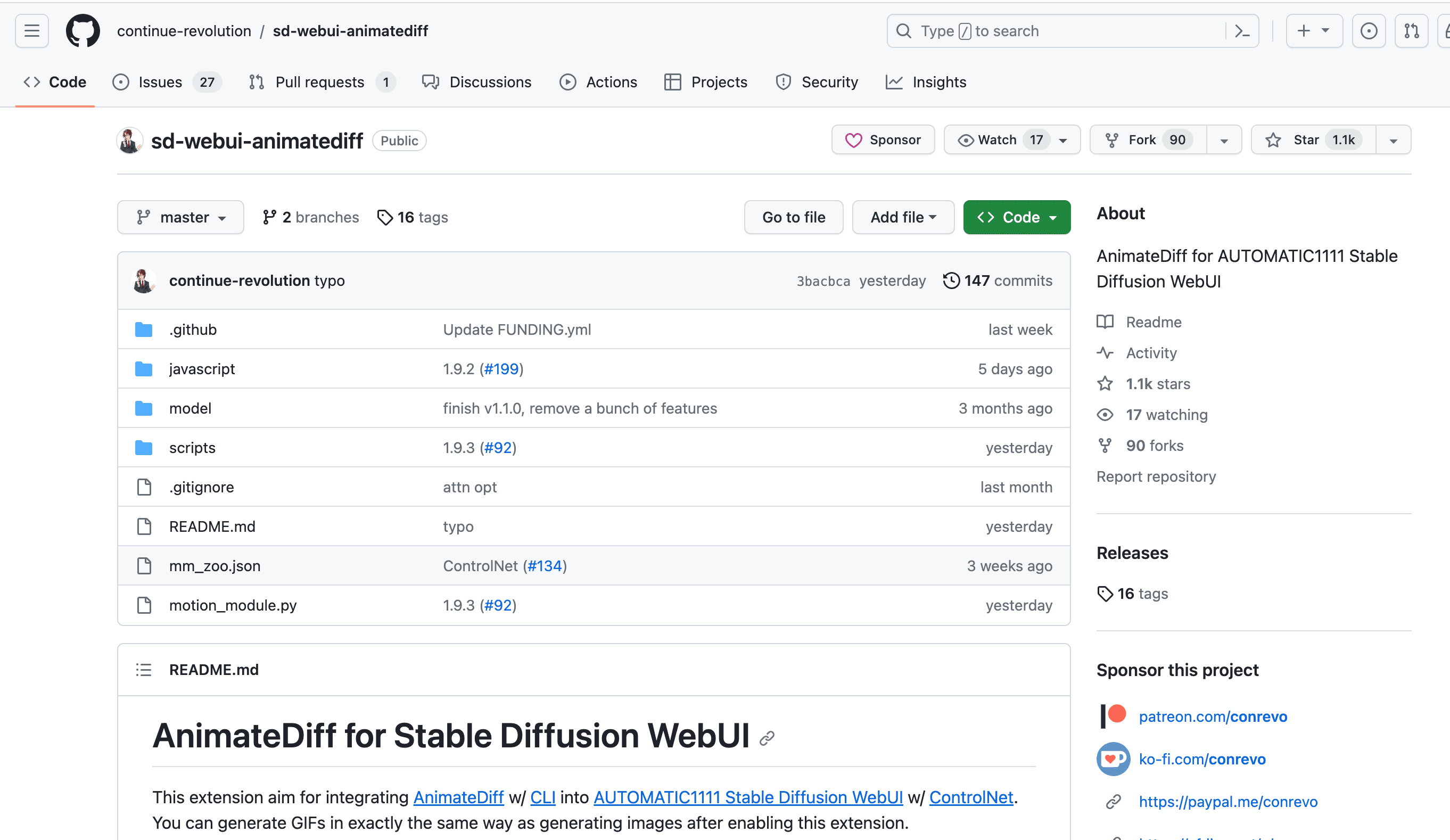Open the #199 pull request link
Viewport: 1450px width, 840px height.
point(501,369)
